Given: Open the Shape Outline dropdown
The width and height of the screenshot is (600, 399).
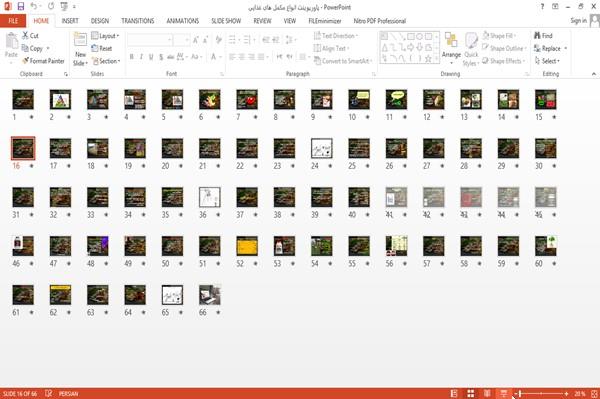Looking at the screenshot, I should [504, 48].
